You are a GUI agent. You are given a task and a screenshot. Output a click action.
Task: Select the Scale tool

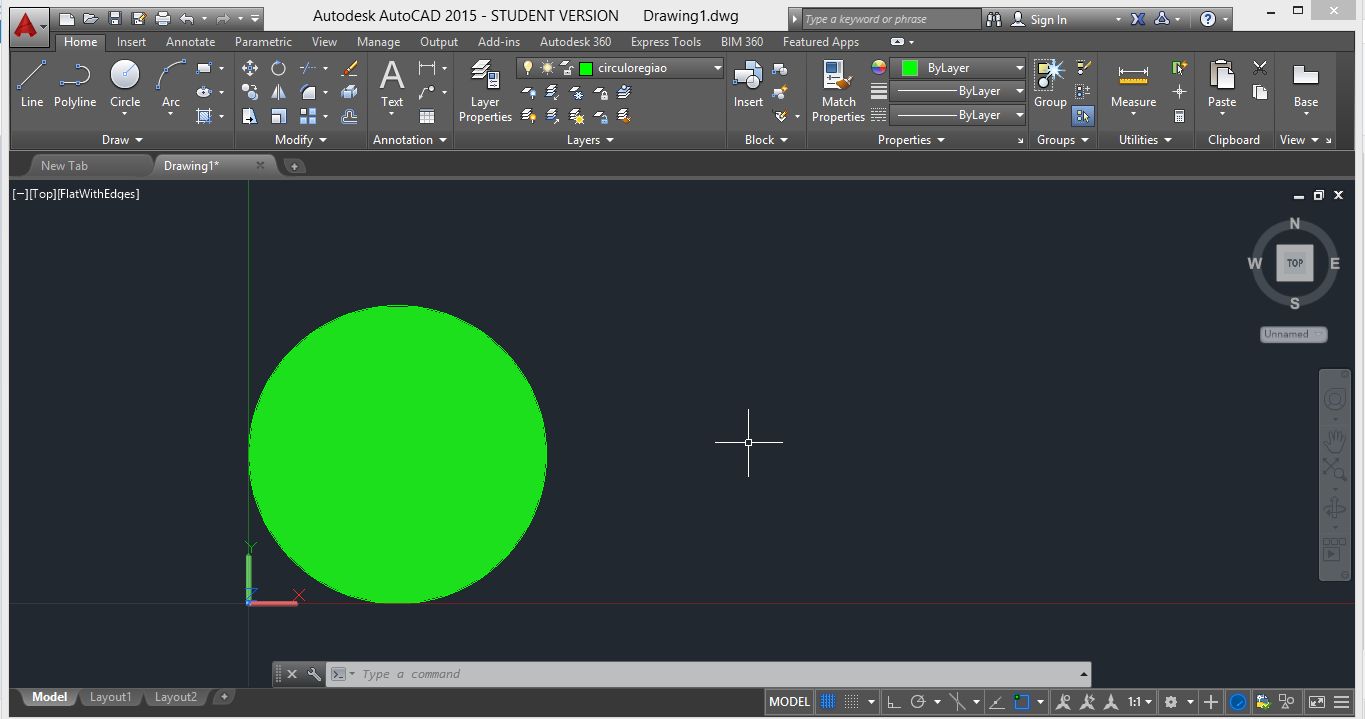tap(279, 116)
